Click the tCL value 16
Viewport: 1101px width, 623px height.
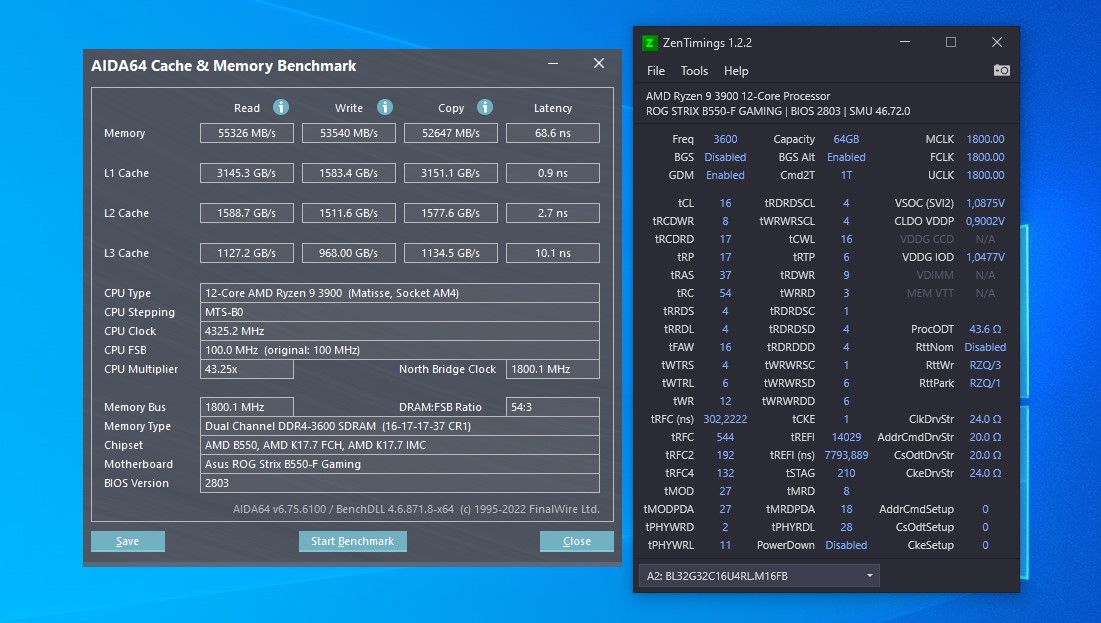(725, 203)
